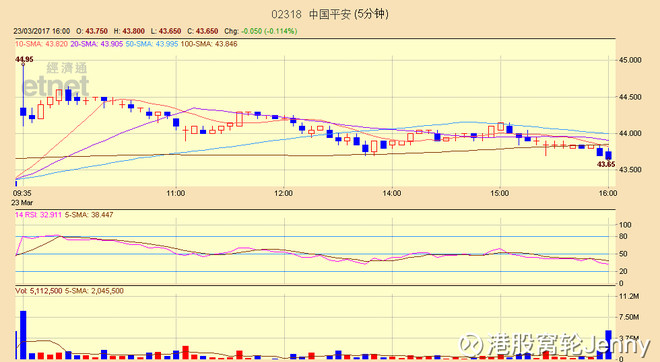Click the '14 RSI: 32.911' indicator label
This screenshot has height=362, width=660.
pos(38,215)
